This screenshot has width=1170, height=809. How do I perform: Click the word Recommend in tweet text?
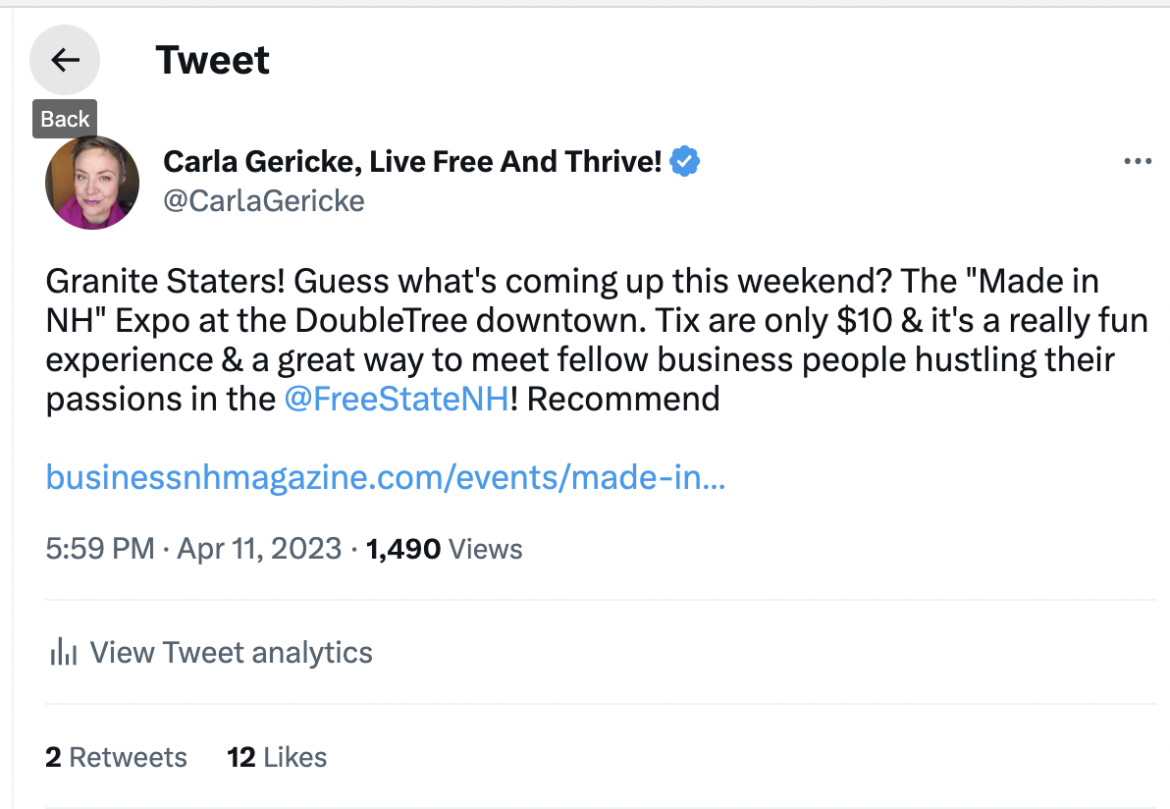click(622, 399)
